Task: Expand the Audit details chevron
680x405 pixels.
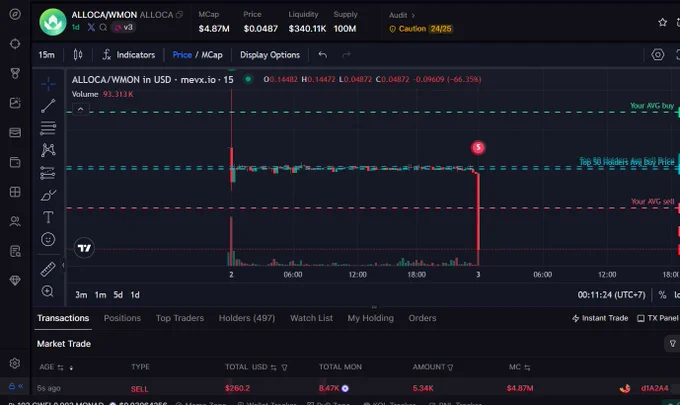Action: (x=413, y=16)
